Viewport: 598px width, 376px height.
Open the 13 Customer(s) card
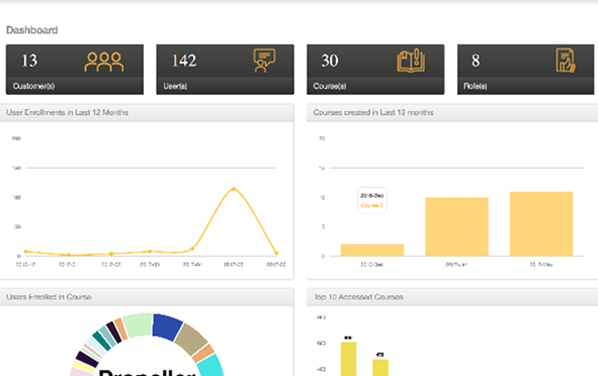pos(75,69)
